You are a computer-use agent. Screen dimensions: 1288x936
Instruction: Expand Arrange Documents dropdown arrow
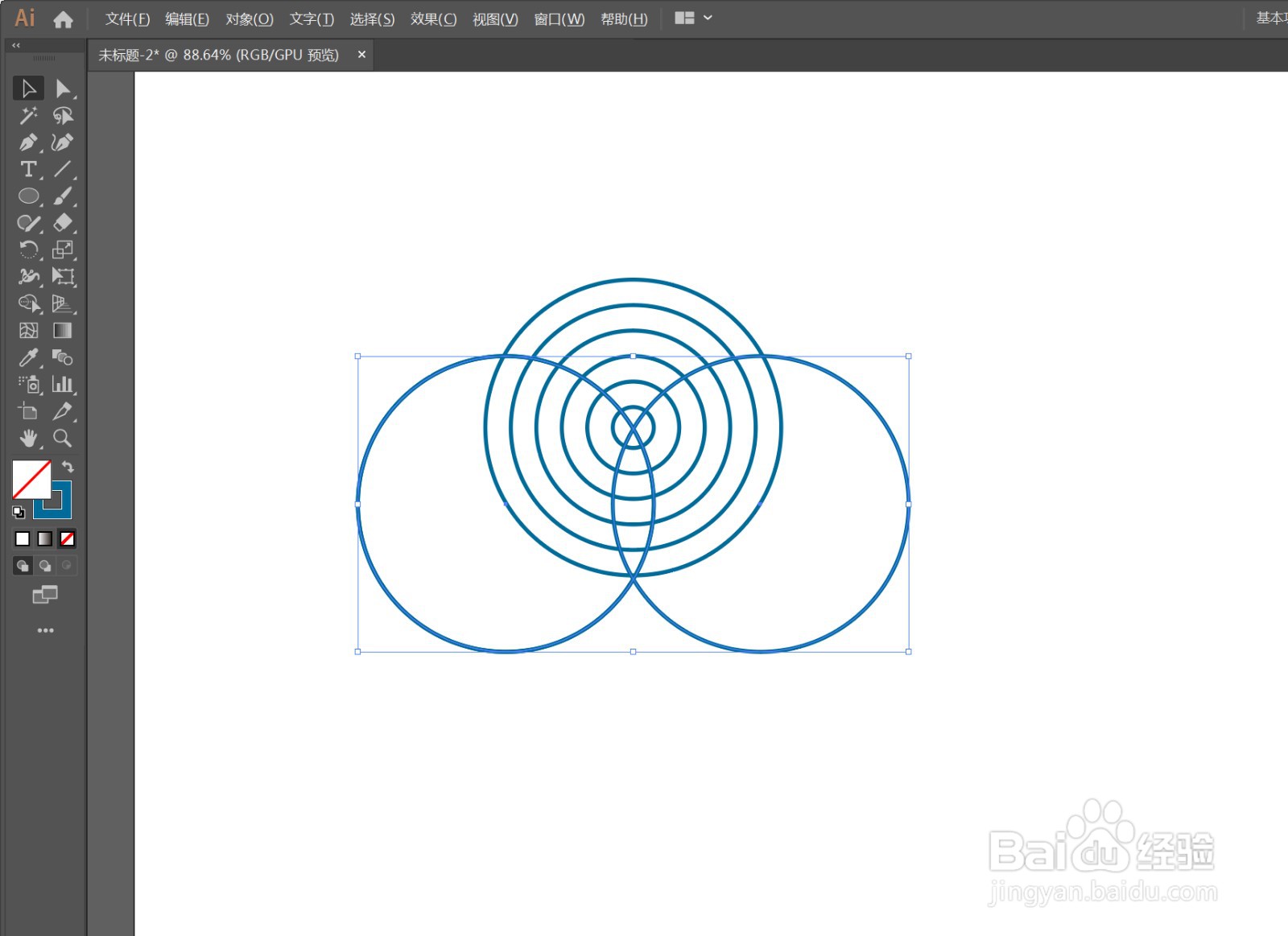[x=708, y=18]
